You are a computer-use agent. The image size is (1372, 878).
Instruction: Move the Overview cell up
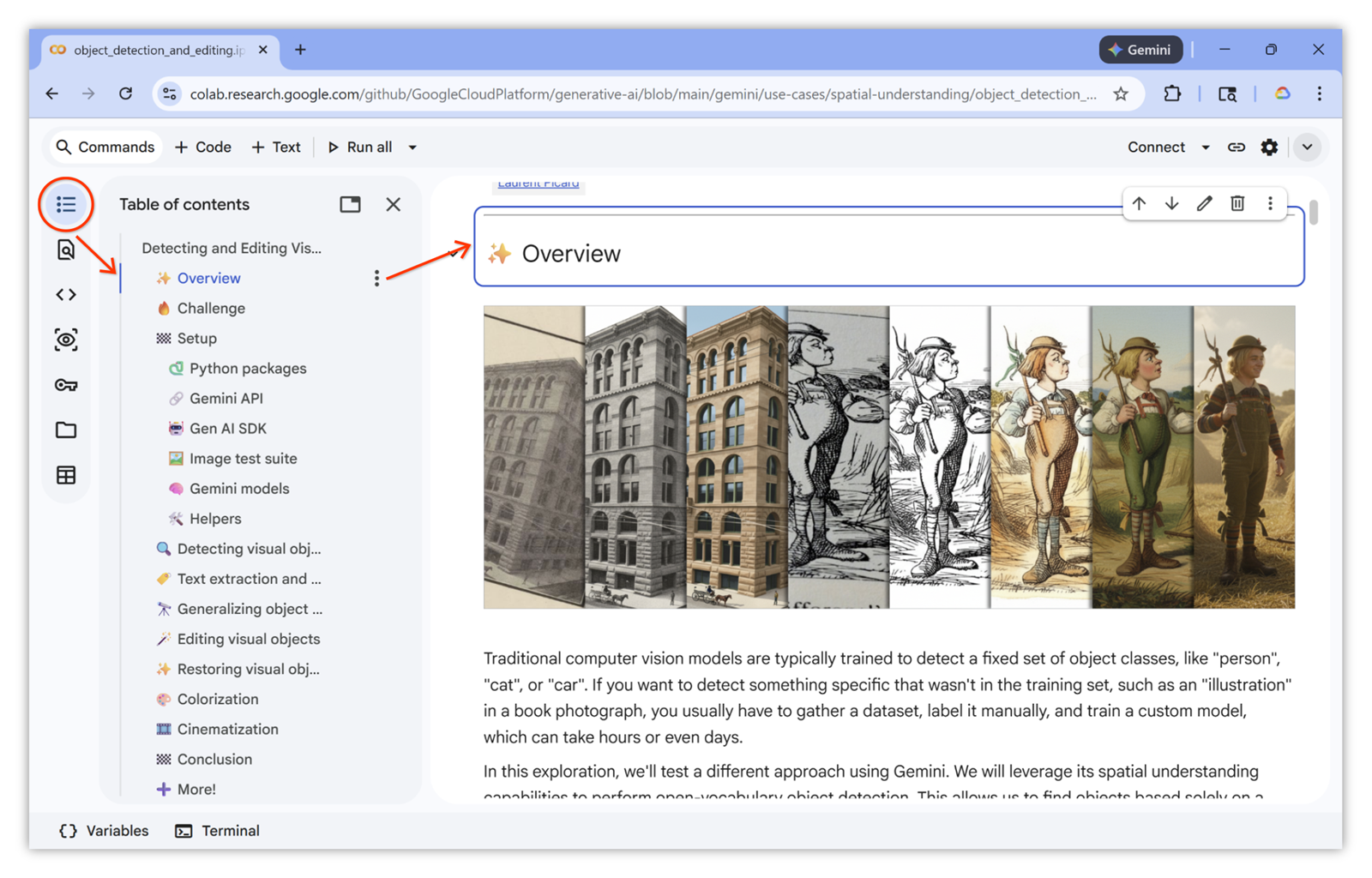click(x=1139, y=204)
